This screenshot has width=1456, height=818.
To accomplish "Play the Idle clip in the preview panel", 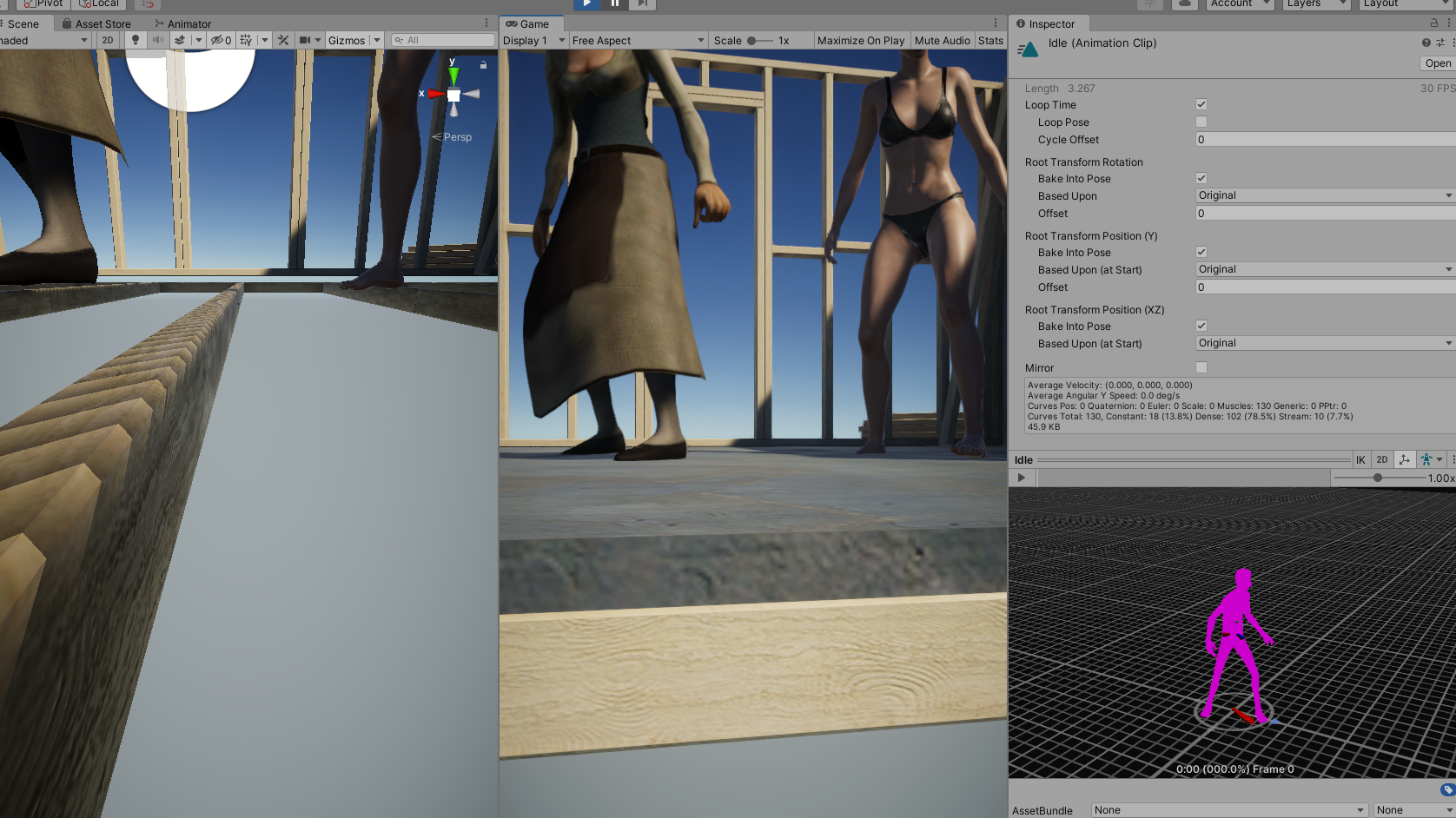I will (x=1022, y=478).
